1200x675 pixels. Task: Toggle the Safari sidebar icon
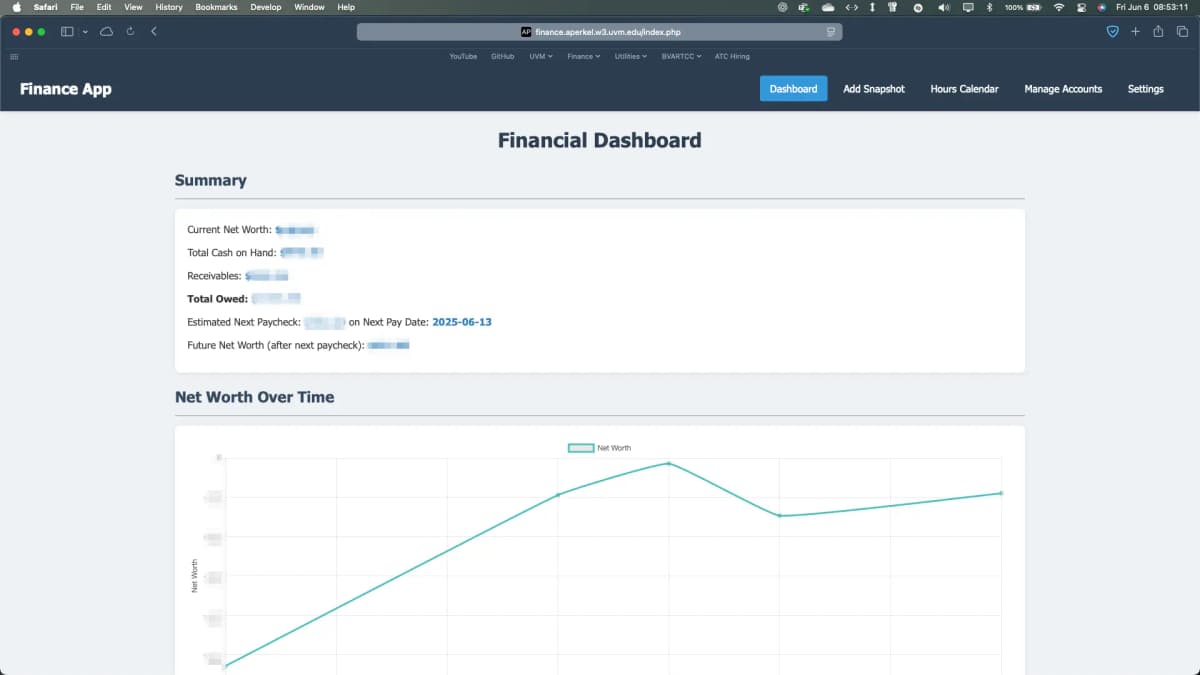tap(67, 32)
